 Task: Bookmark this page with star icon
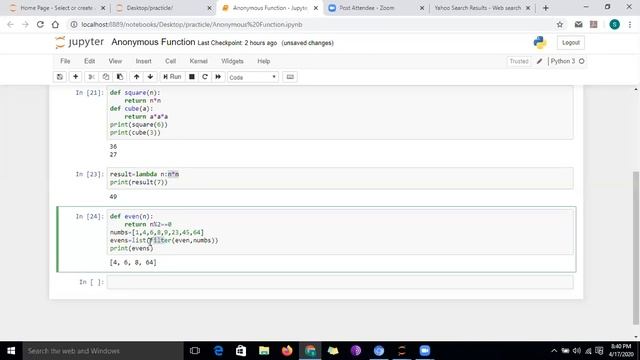pyautogui.click(x=560, y=24)
